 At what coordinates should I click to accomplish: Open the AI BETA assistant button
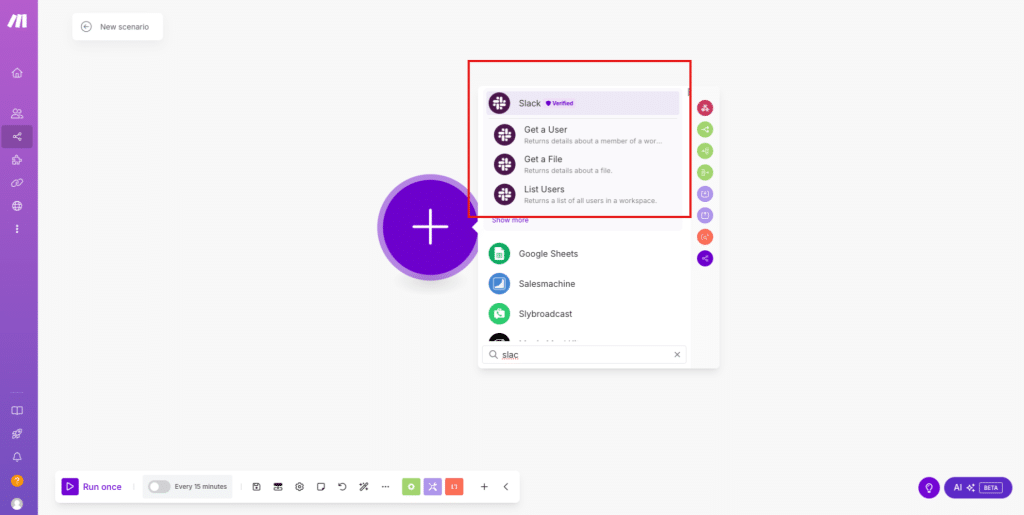point(978,488)
